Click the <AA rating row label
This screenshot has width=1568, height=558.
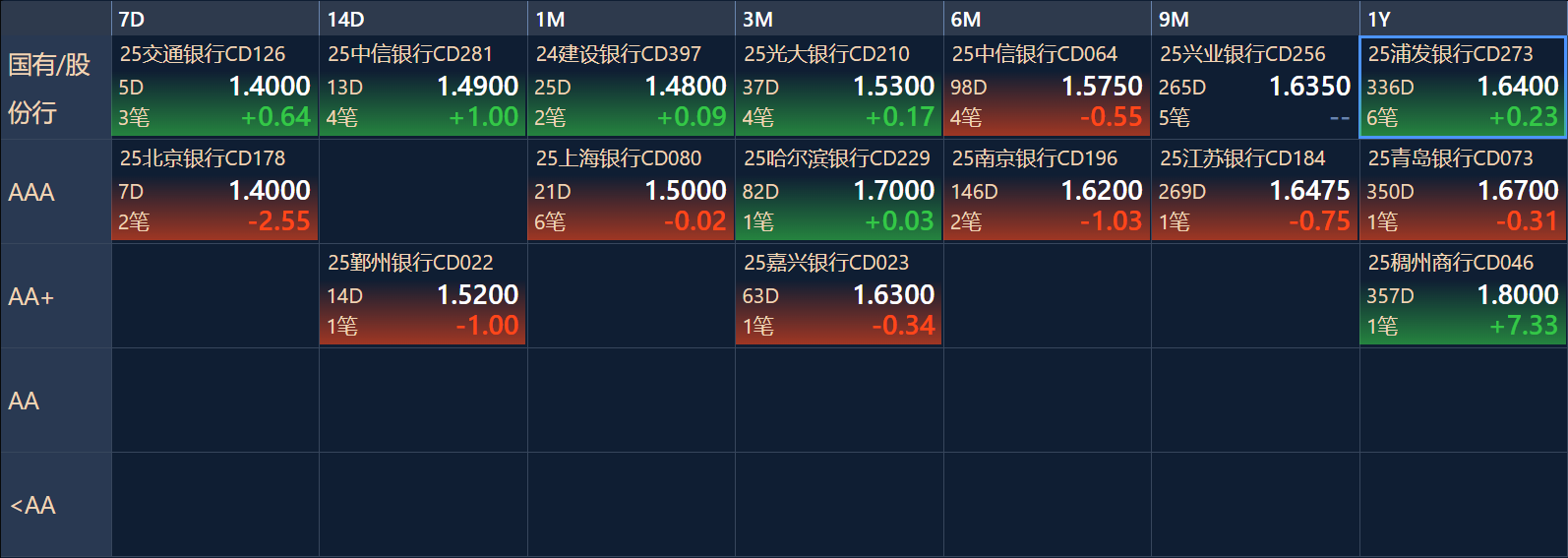56,505
